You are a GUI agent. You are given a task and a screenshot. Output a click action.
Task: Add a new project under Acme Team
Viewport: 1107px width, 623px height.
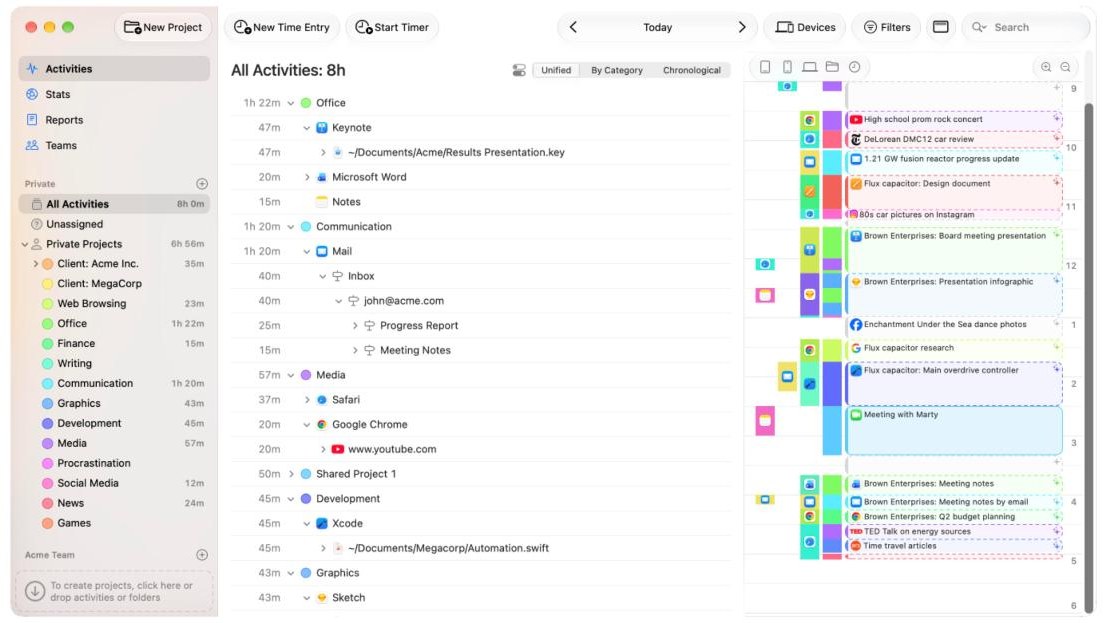tap(202, 555)
